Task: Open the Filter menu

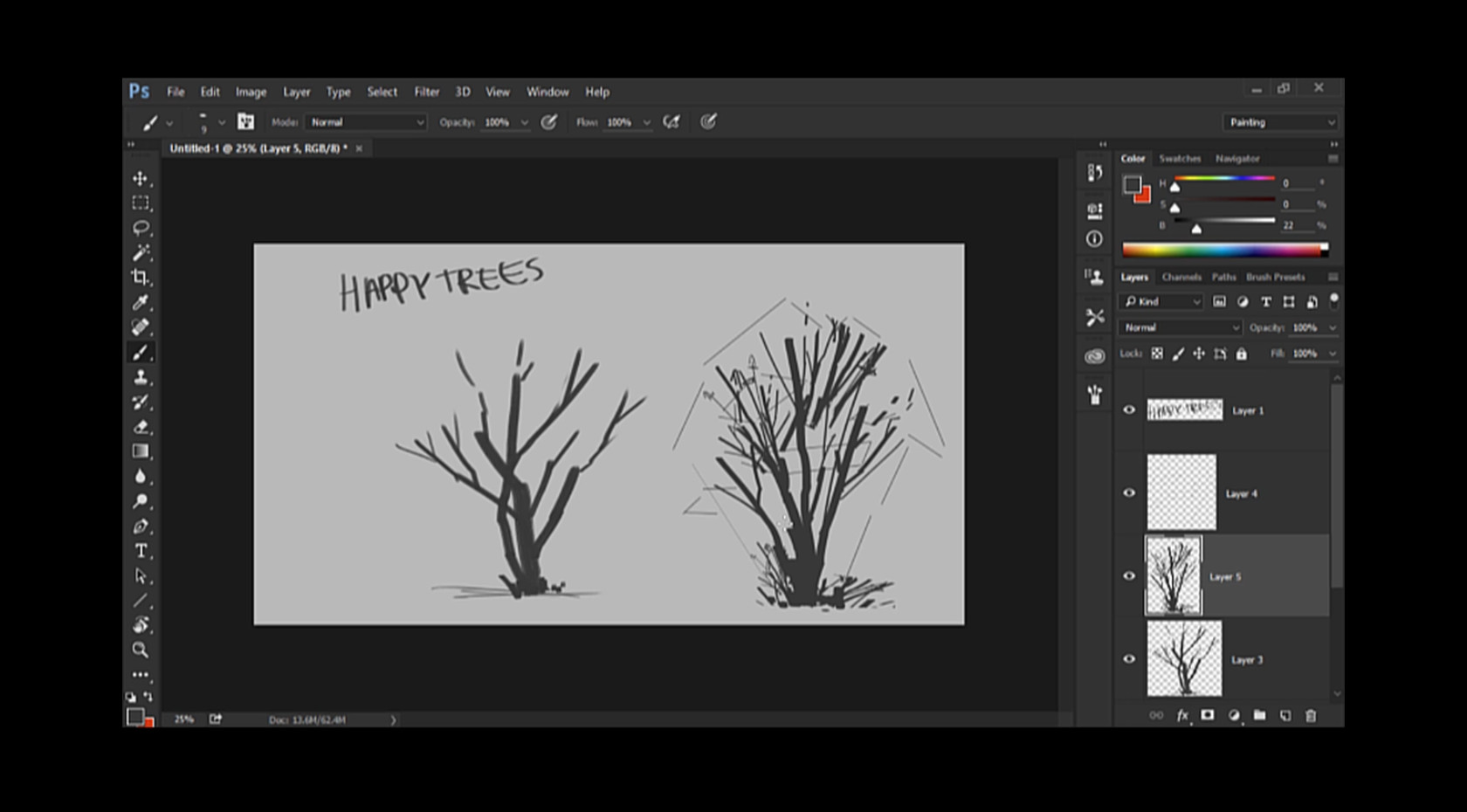Action: click(426, 92)
